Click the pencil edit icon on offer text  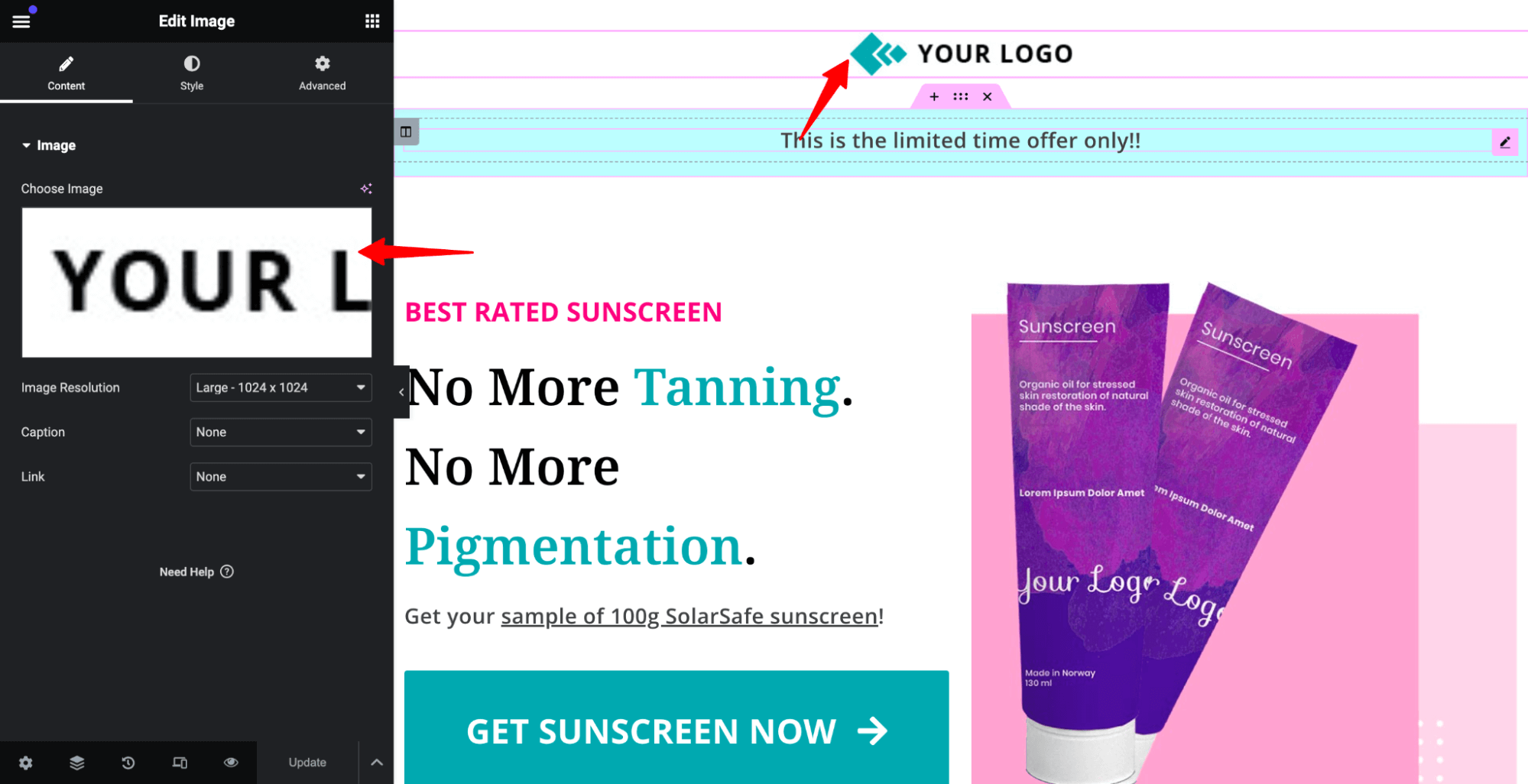1504,141
